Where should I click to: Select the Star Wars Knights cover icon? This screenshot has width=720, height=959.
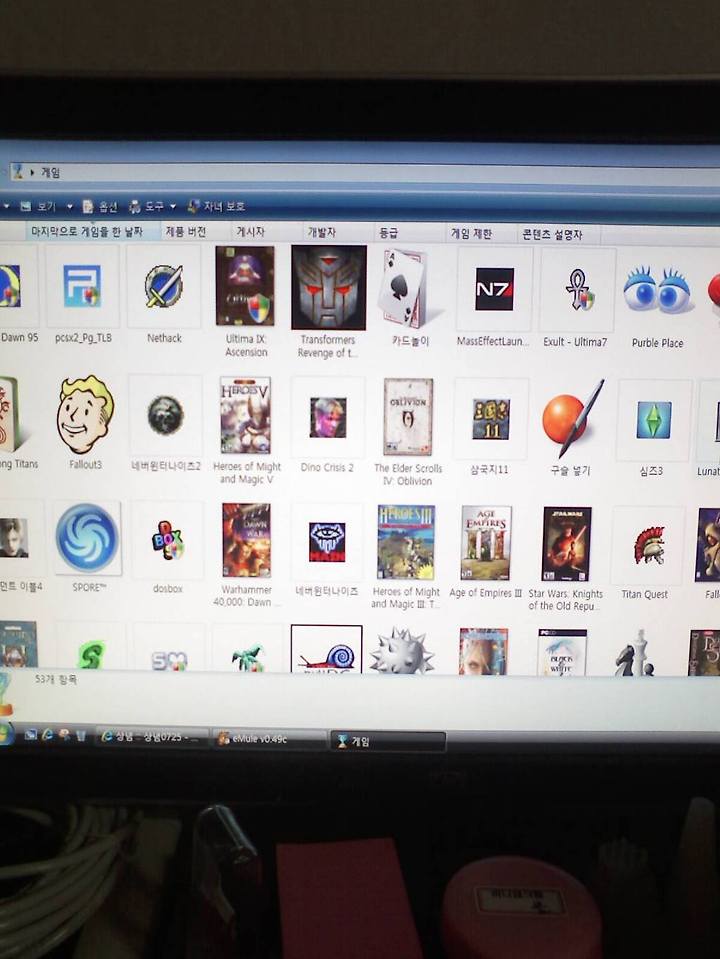coord(566,544)
